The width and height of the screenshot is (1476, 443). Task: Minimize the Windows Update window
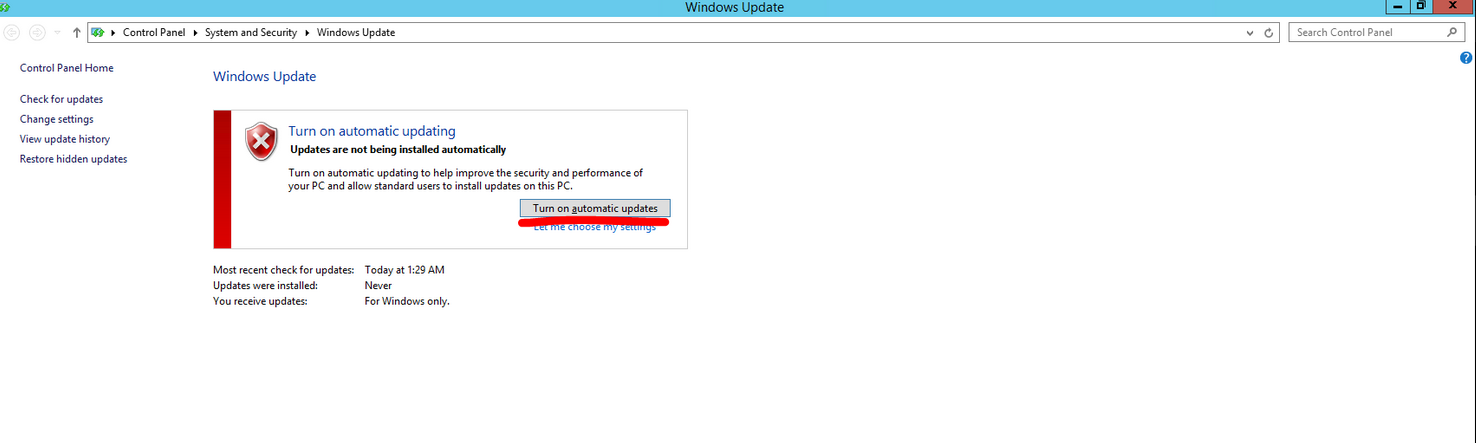coord(1397,6)
